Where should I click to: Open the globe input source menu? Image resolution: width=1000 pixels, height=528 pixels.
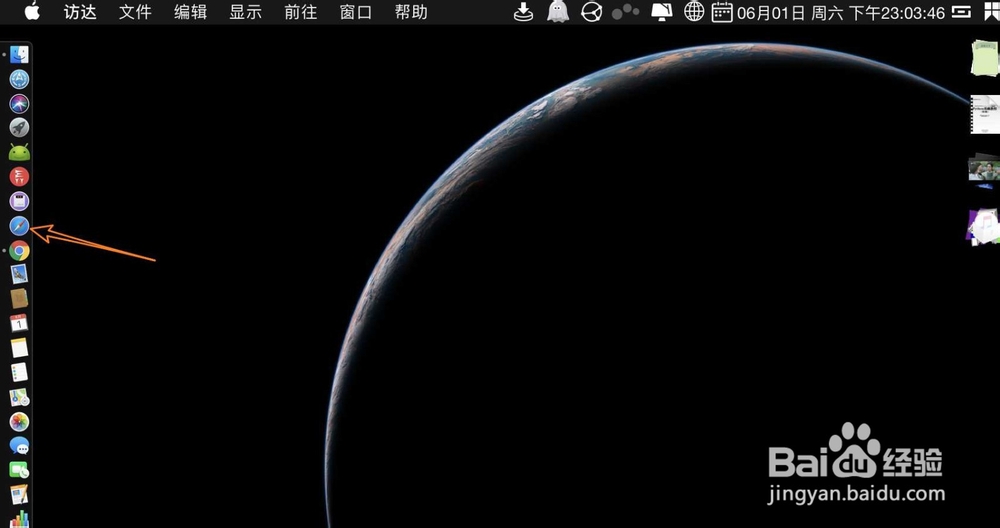[694, 11]
